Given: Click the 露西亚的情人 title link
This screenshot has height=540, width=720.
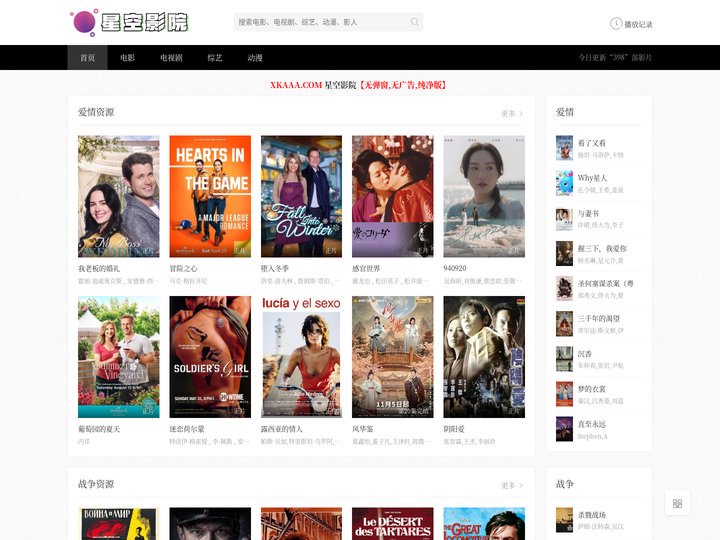Looking at the screenshot, I should (281, 429).
